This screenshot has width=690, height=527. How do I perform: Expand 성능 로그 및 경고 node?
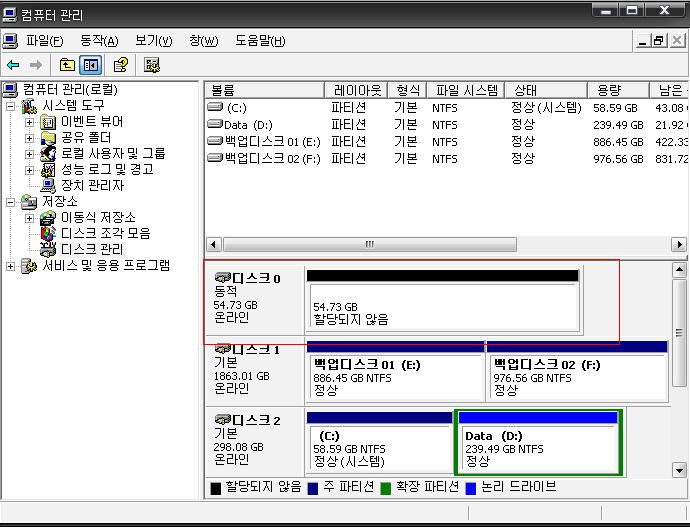(29, 170)
